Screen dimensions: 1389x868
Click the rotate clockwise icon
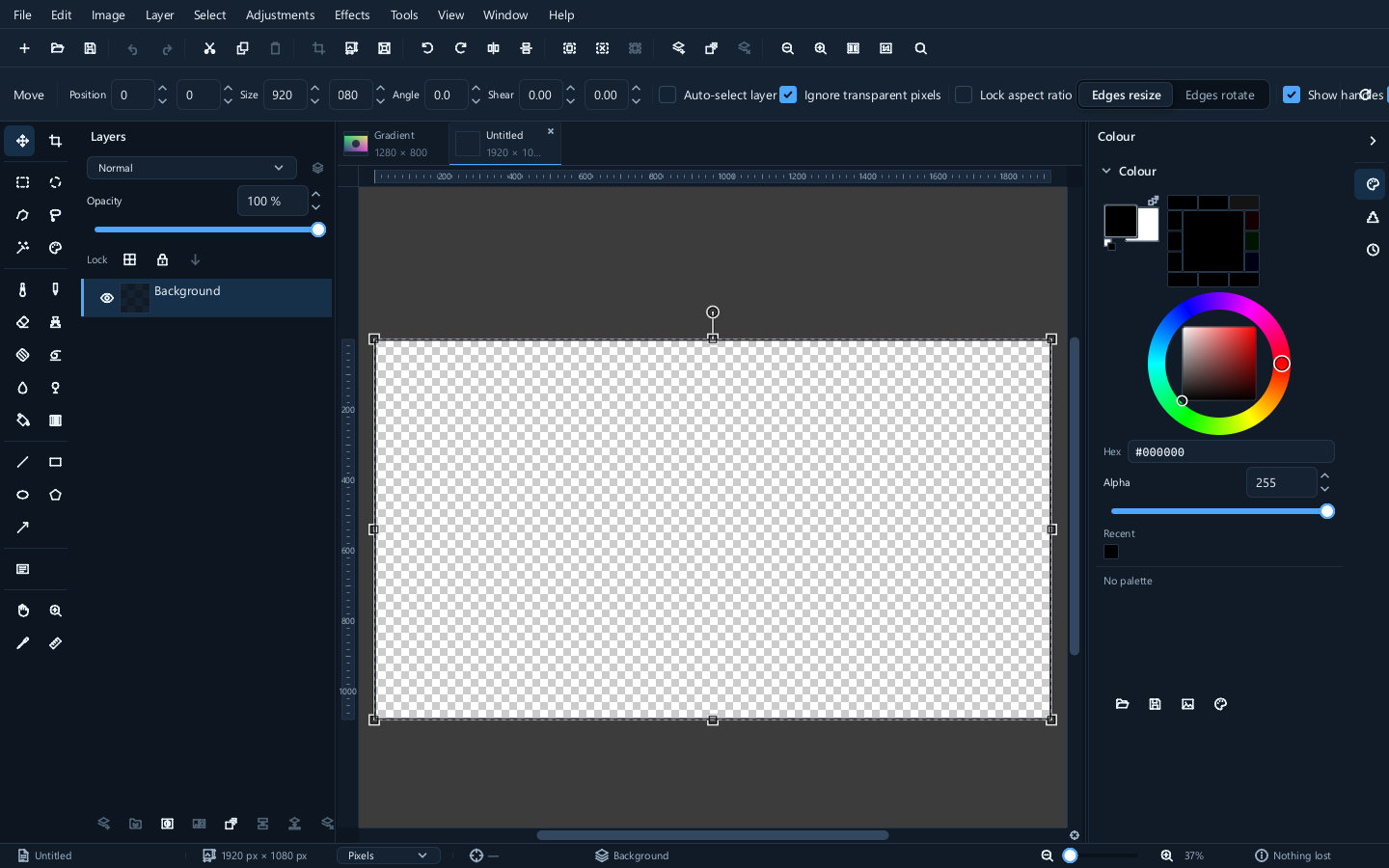coord(460,48)
